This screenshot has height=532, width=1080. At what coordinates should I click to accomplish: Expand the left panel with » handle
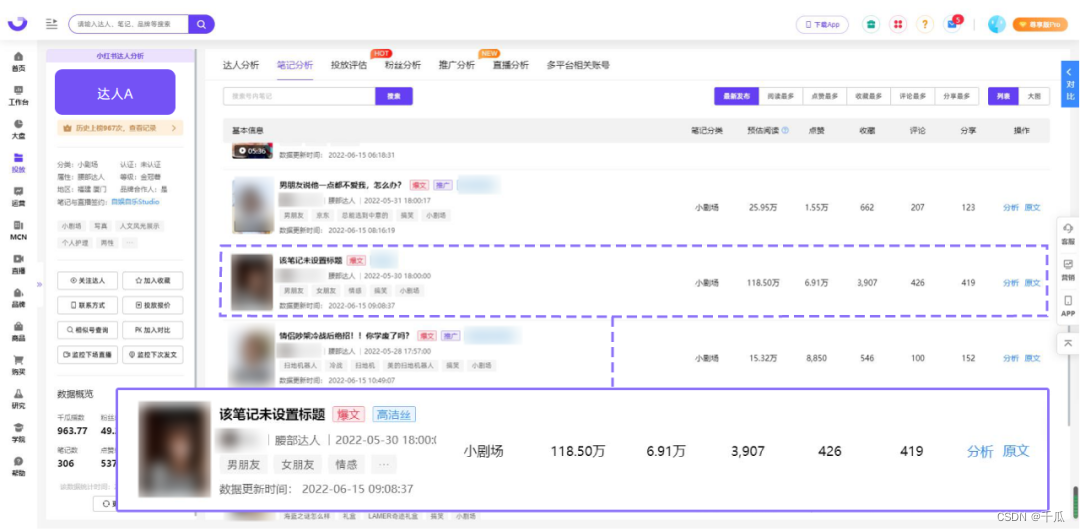tap(39, 283)
